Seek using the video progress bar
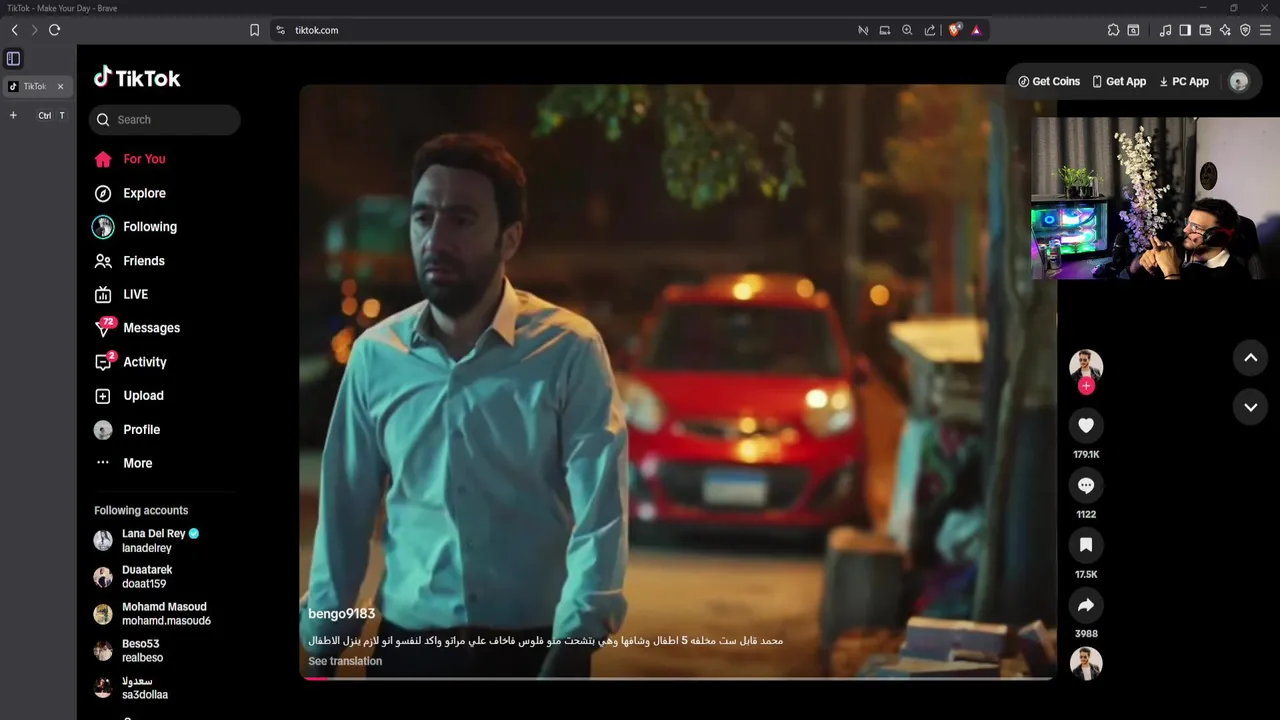 pos(677,678)
